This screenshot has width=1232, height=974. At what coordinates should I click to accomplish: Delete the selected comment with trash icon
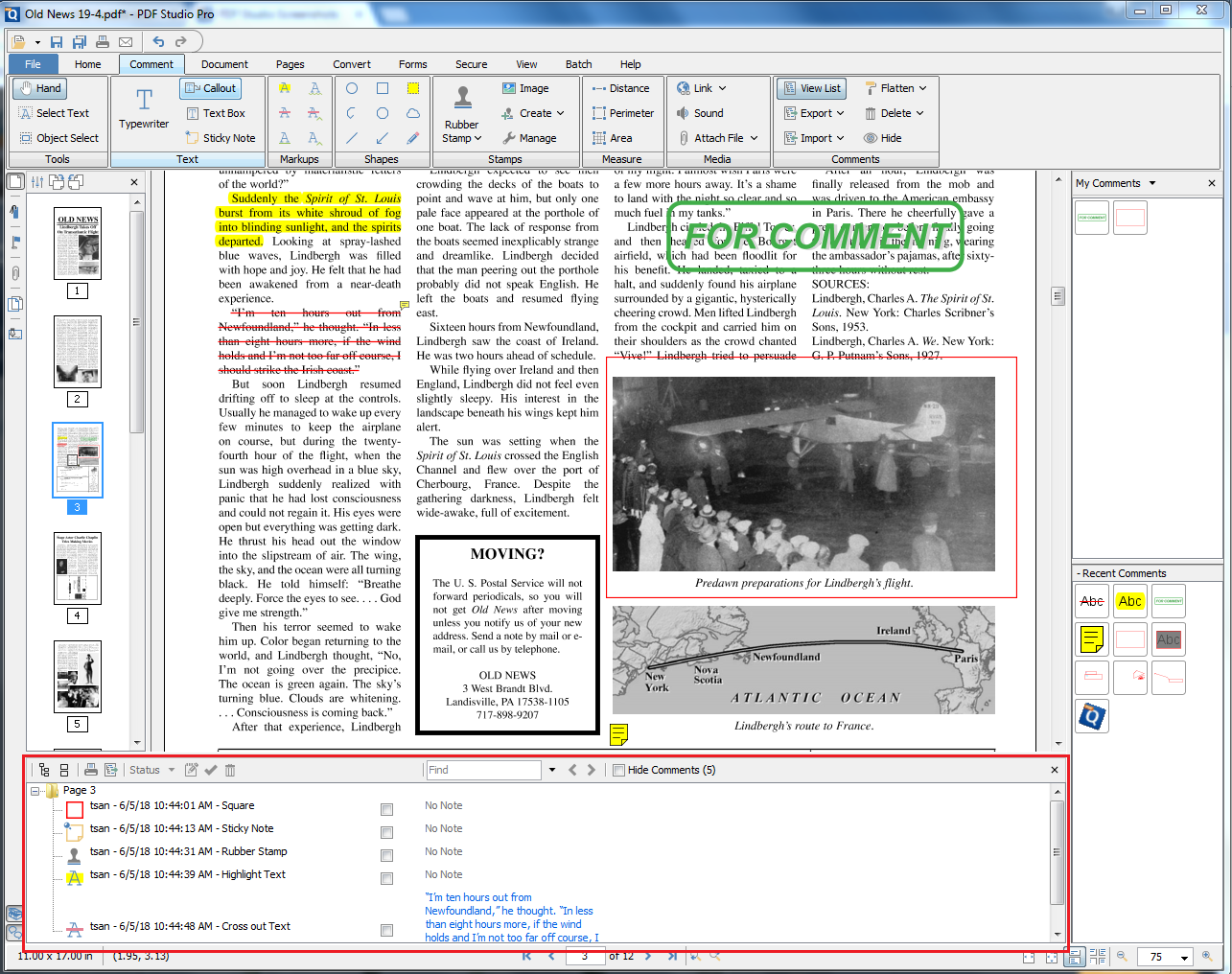229,769
